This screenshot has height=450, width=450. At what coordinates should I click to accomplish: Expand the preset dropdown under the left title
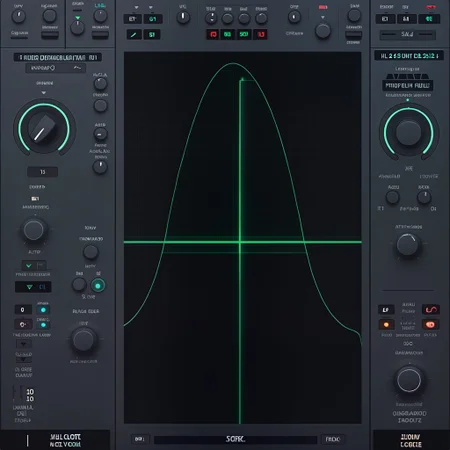[55, 68]
